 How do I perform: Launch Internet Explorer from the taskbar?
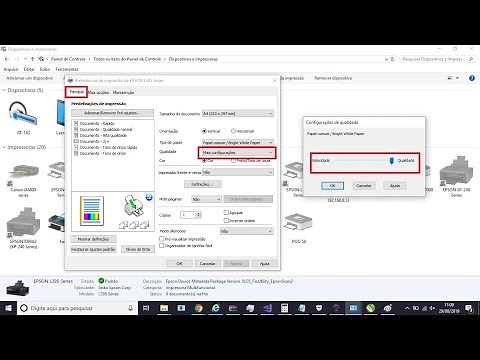[x=216, y=308]
